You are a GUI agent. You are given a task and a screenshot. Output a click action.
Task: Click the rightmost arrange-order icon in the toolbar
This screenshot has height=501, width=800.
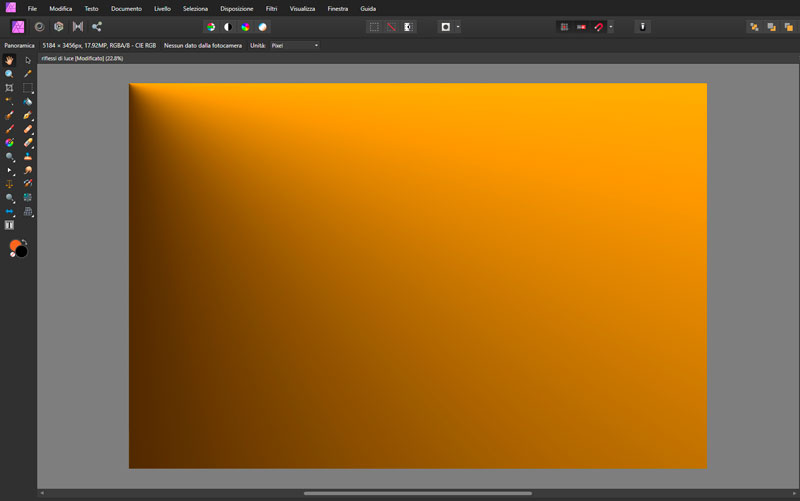pos(789,27)
